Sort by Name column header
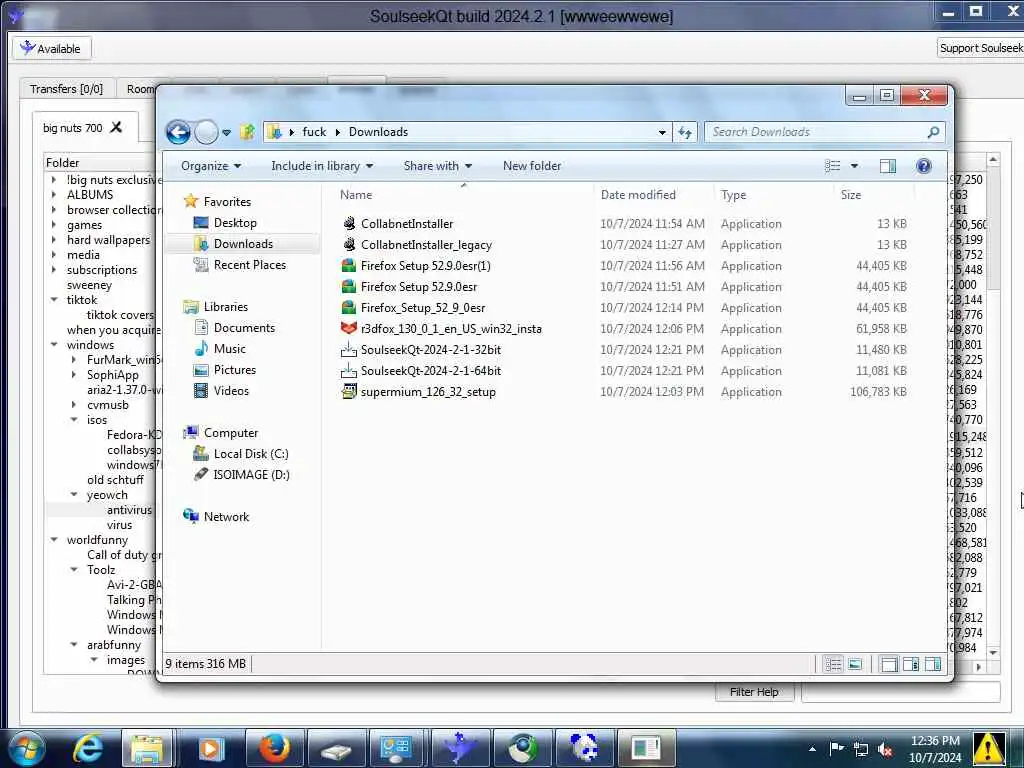This screenshot has width=1024, height=768. tap(356, 195)
